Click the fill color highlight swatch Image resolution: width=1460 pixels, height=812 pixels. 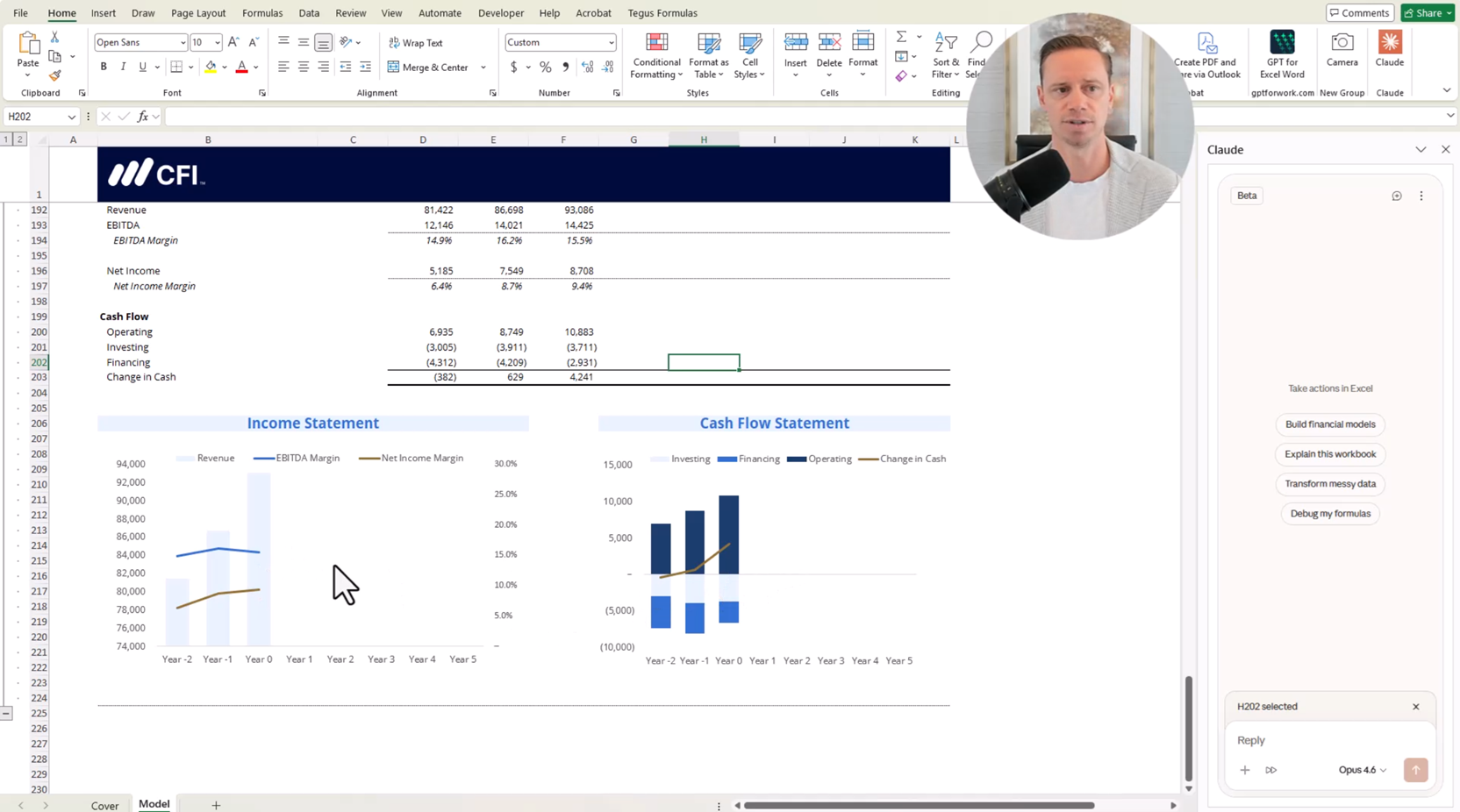(211, 68)
